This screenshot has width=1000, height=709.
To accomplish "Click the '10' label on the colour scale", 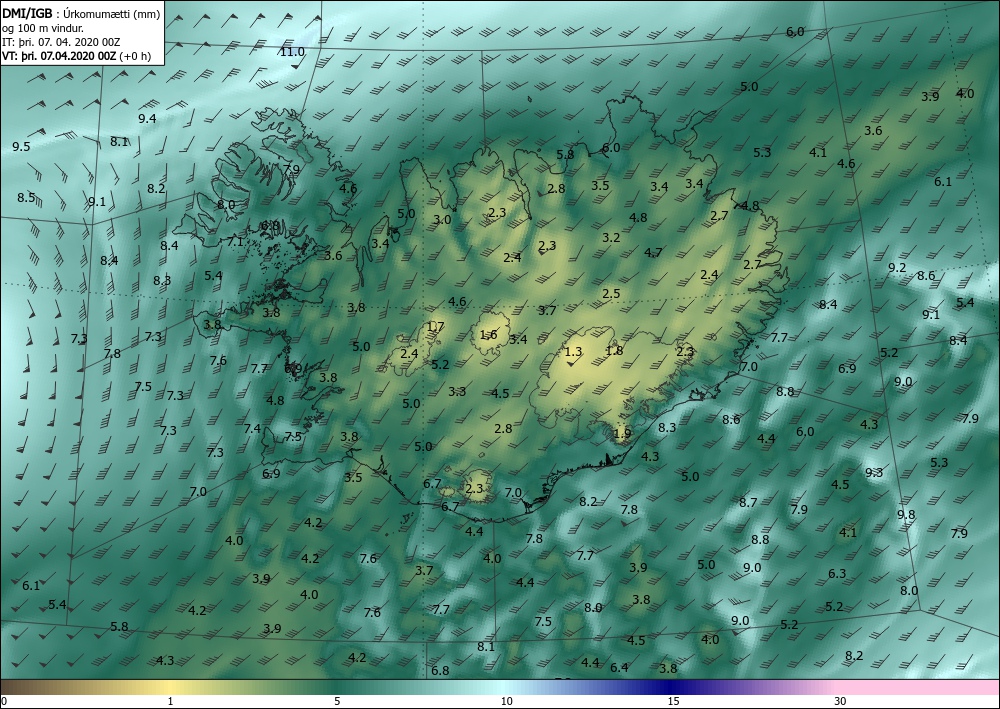I will [x=506, y=701].
